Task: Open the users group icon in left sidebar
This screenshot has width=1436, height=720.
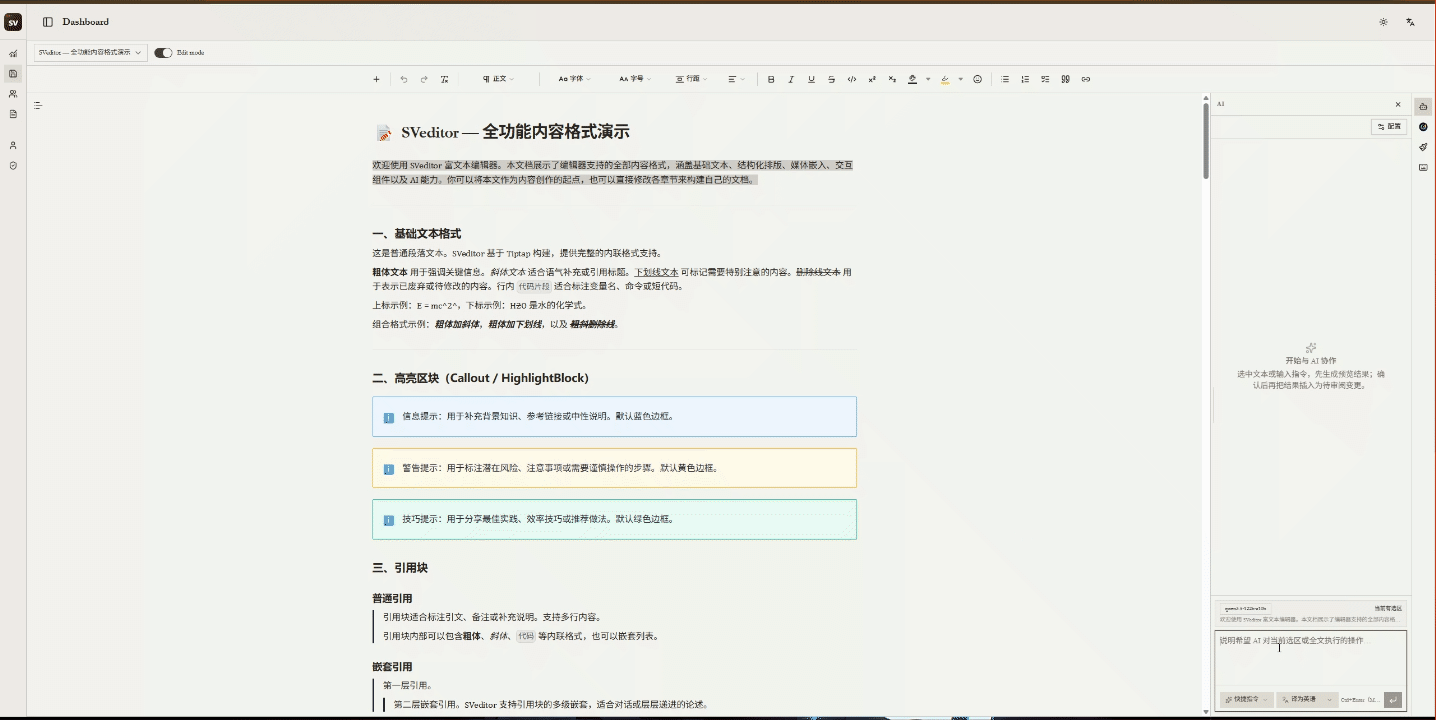Action: point(13,94)
